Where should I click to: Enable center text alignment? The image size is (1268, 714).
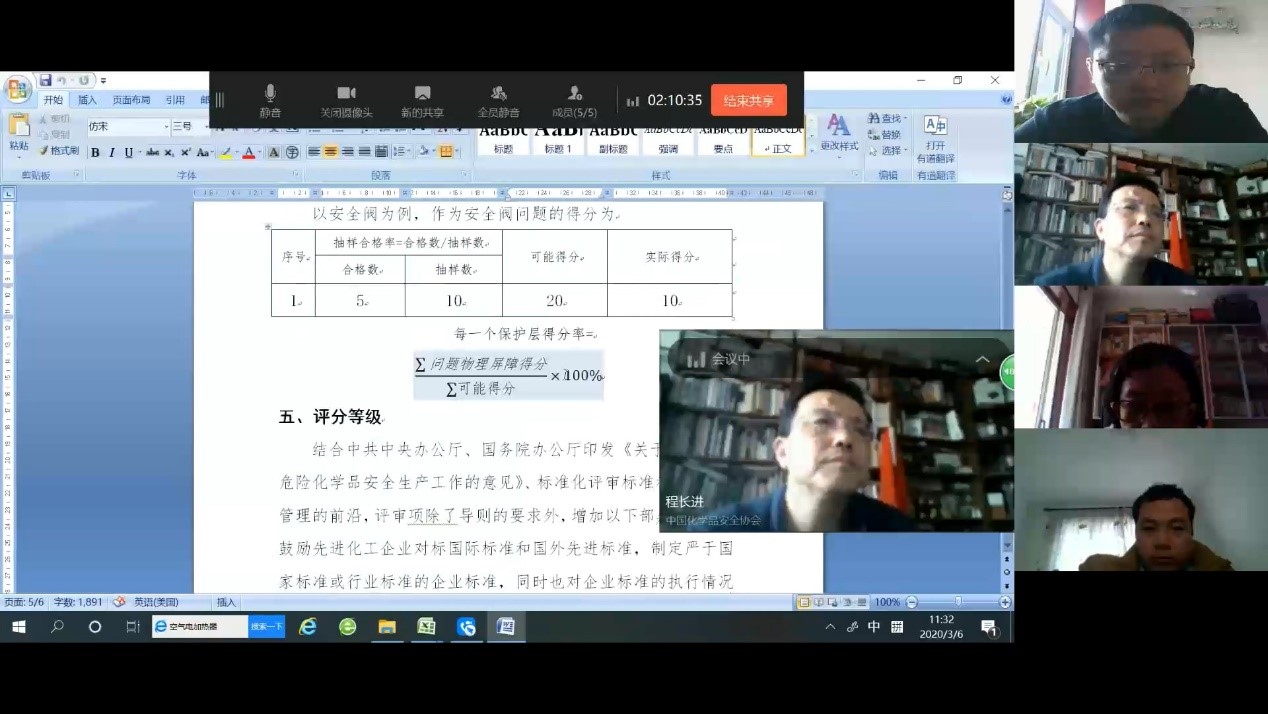331,152
